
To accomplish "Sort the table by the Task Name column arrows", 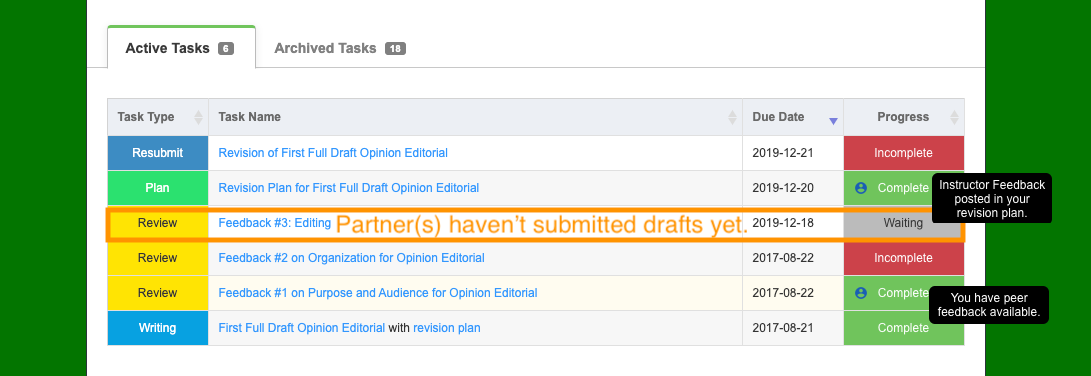I will [732, 117].
